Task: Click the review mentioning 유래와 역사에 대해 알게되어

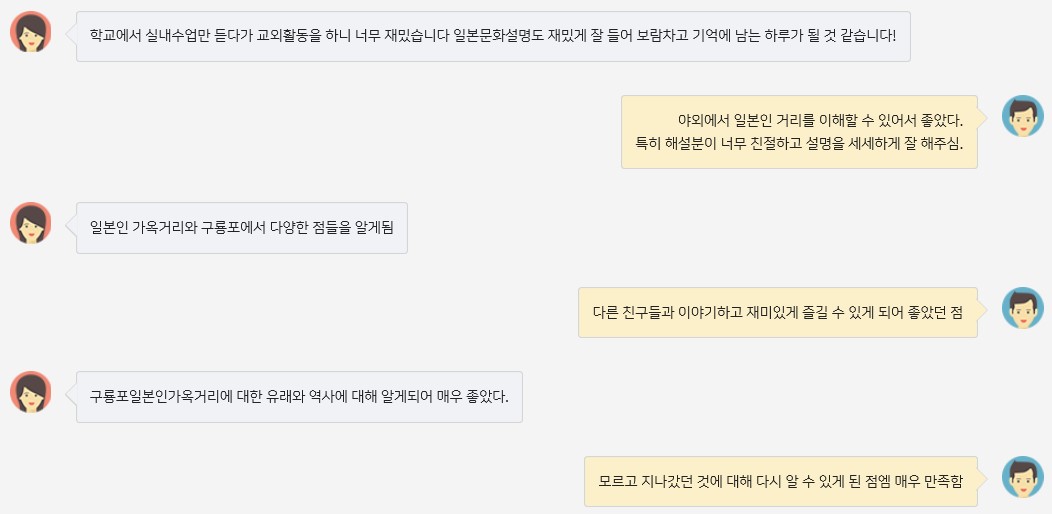Action: [299, 396]
